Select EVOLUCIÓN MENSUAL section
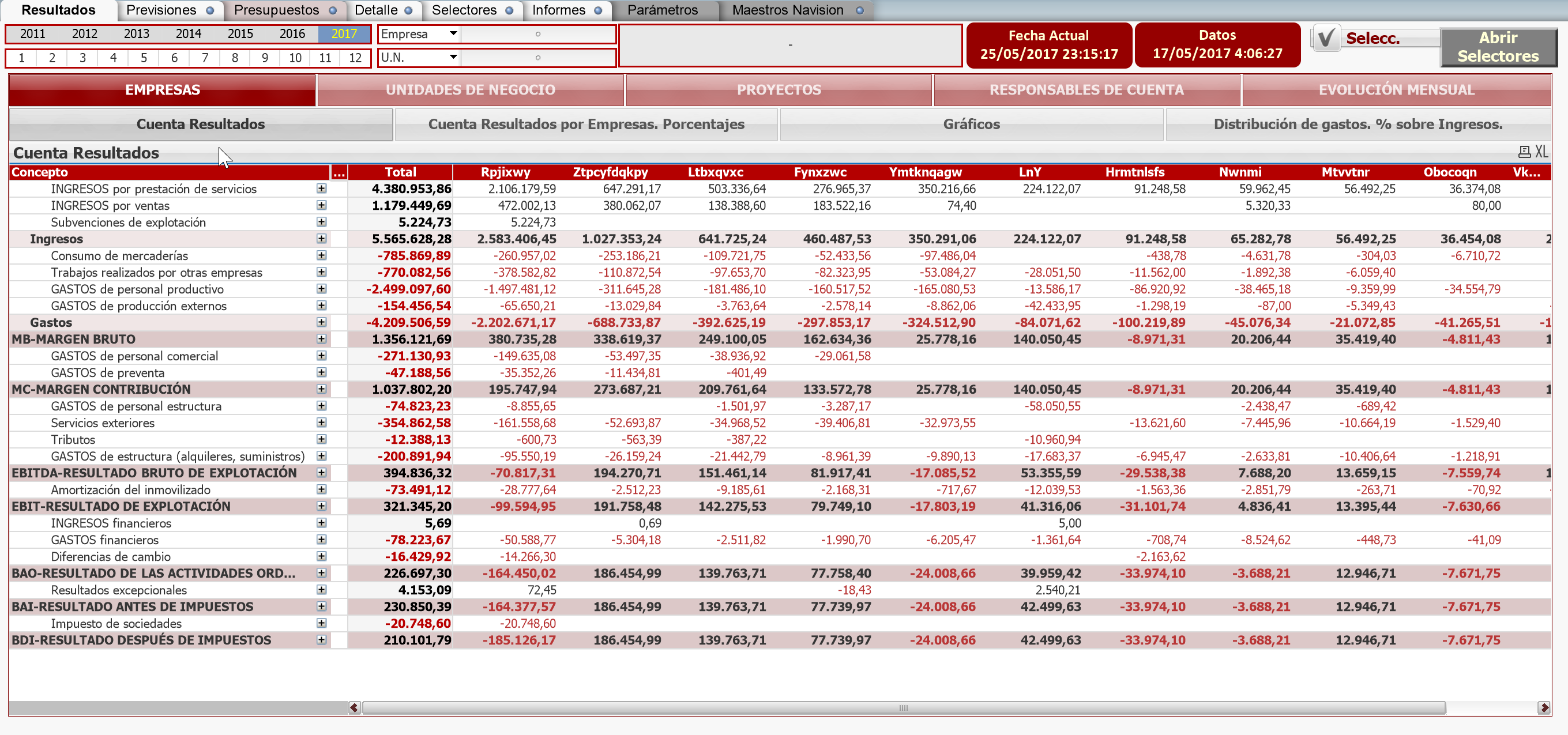 tap(1396, 90)
